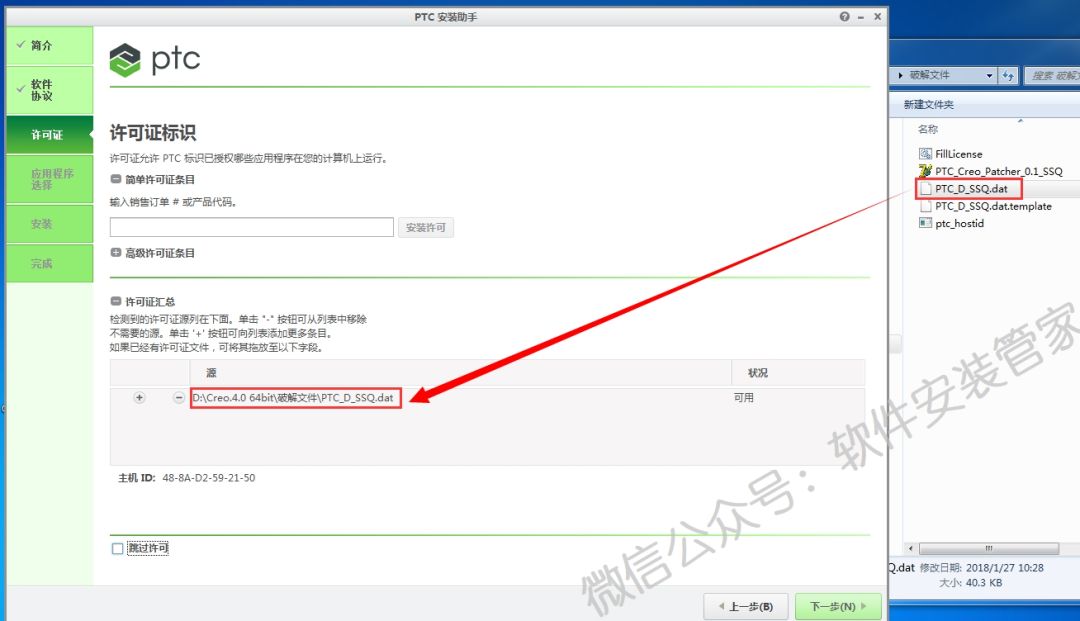Collapse the 简单许可证条目 section

pos(116,180)
